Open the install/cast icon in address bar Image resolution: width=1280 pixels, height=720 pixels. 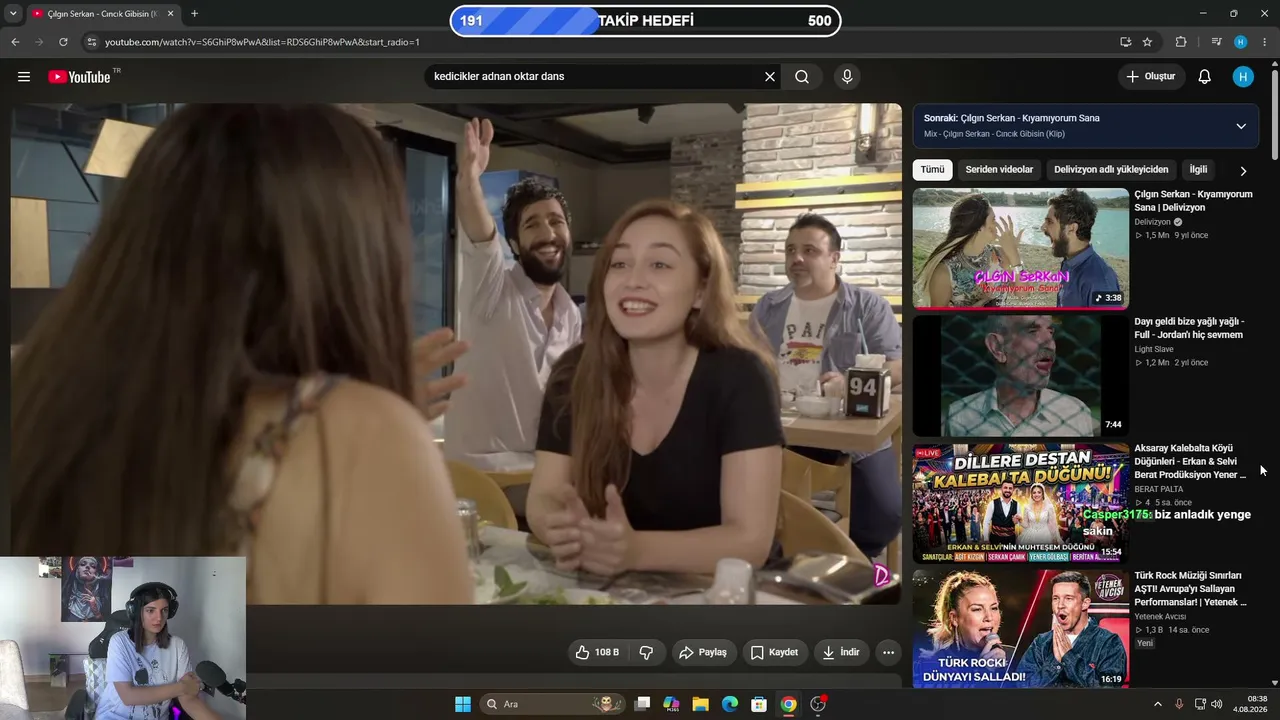pos(1125,42)
